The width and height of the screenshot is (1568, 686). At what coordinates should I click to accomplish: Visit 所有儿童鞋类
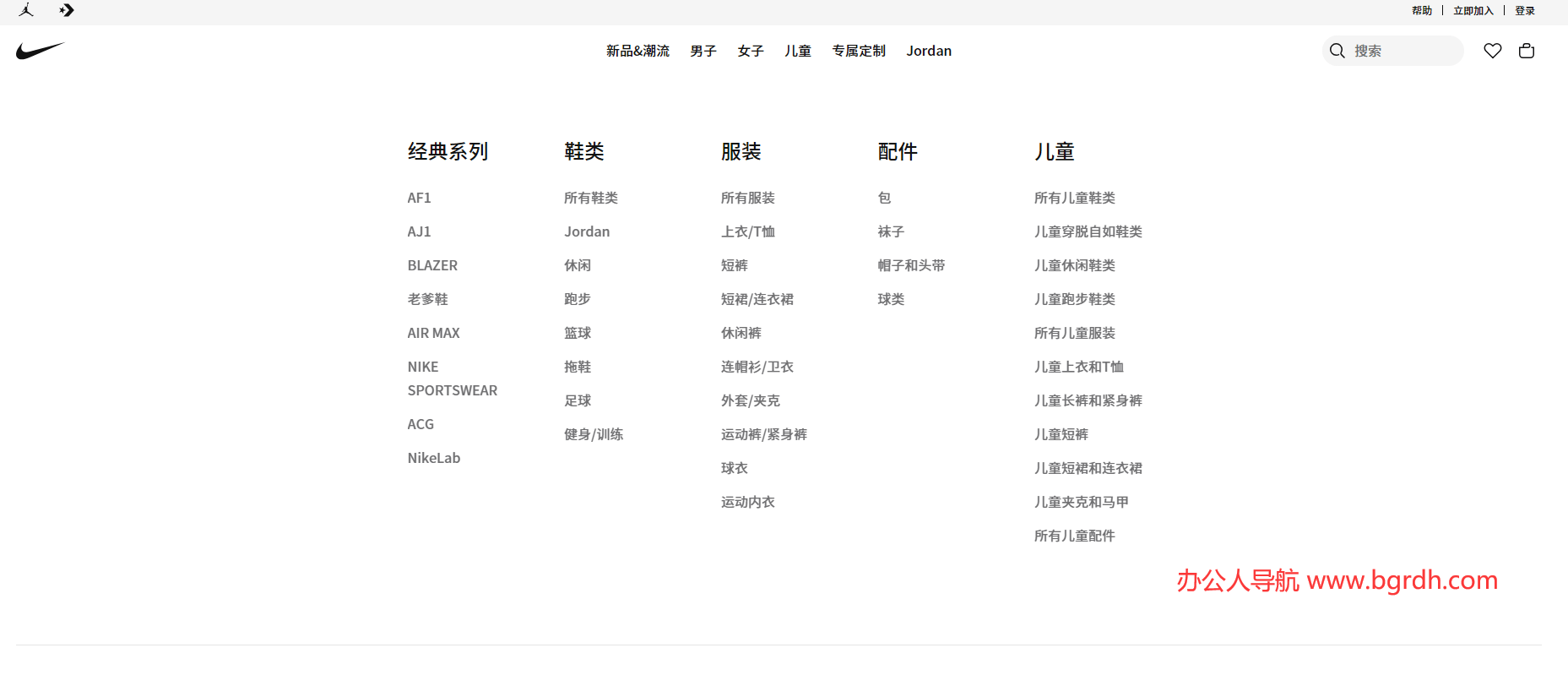[1075, 198]
